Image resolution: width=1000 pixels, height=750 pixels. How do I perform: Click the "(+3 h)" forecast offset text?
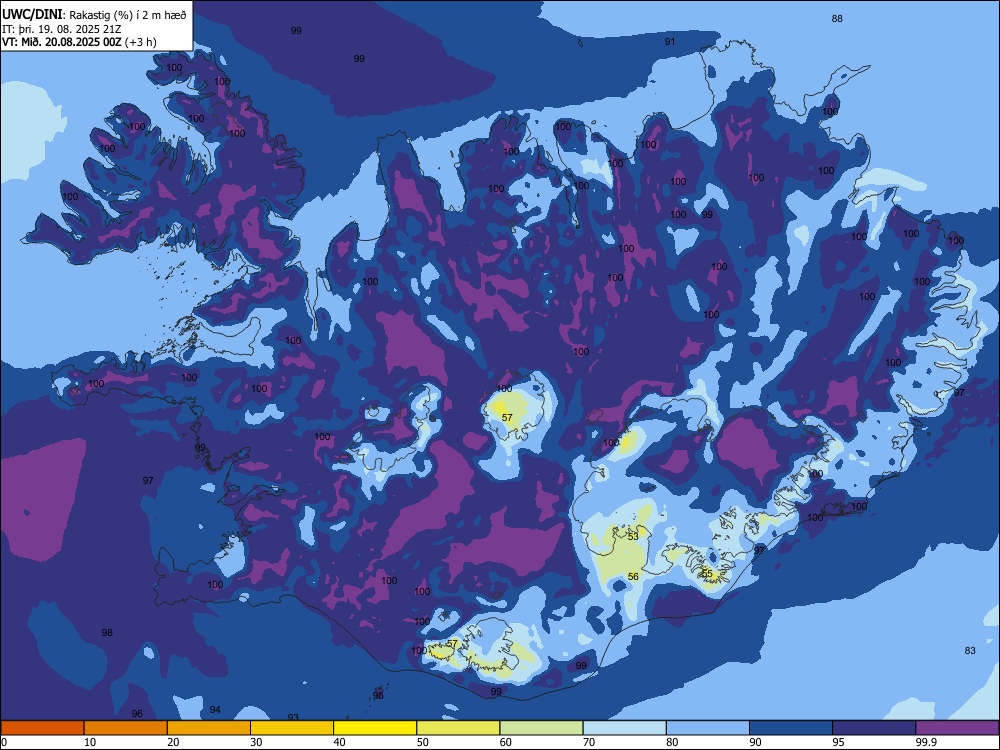(x=140, y=42)
